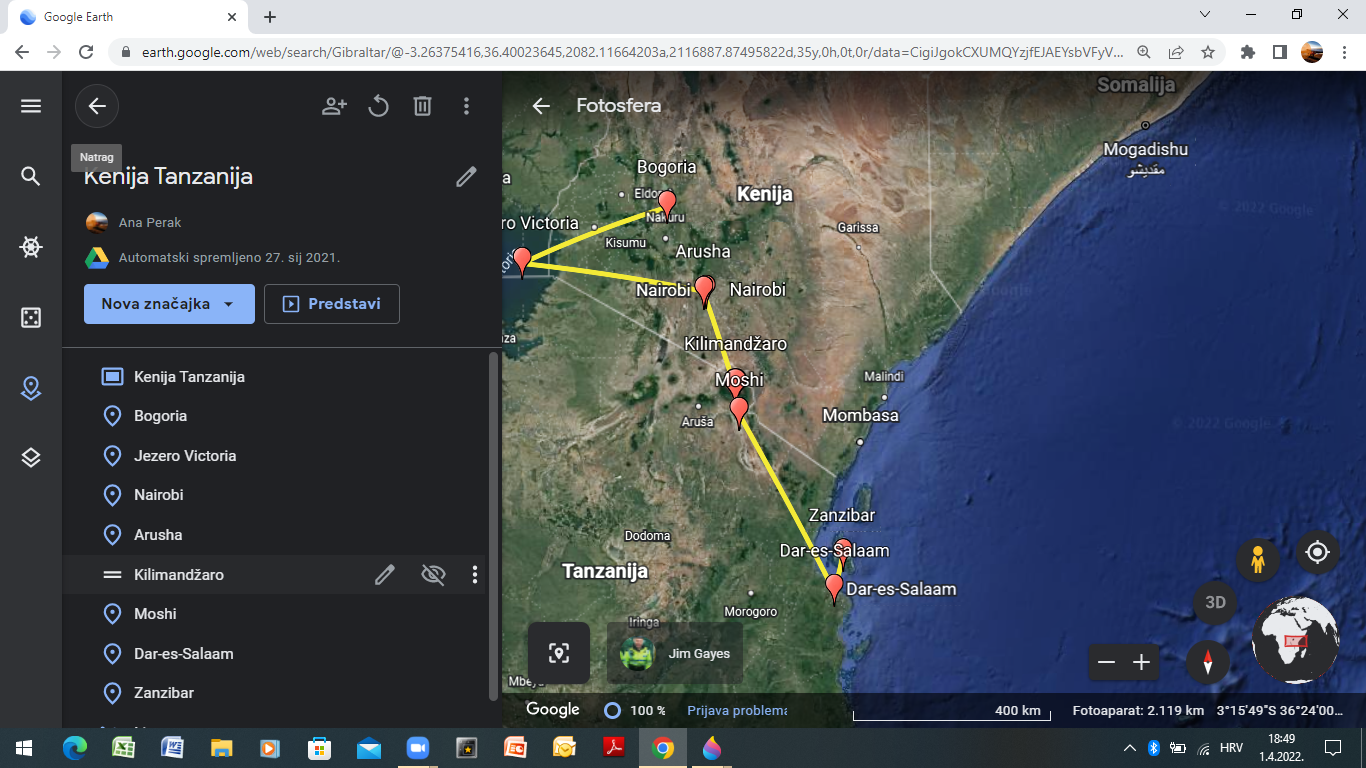Click the project list scrollbar
The image size is (1366, 768).
[x=493, y=526]
